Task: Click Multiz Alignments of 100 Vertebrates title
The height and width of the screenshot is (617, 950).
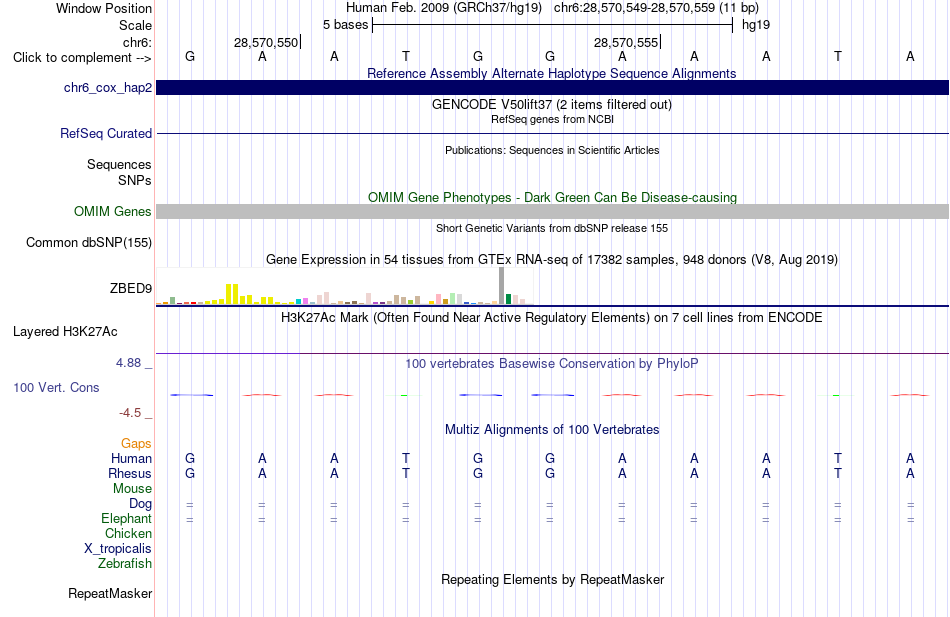Action: [552, 430]
